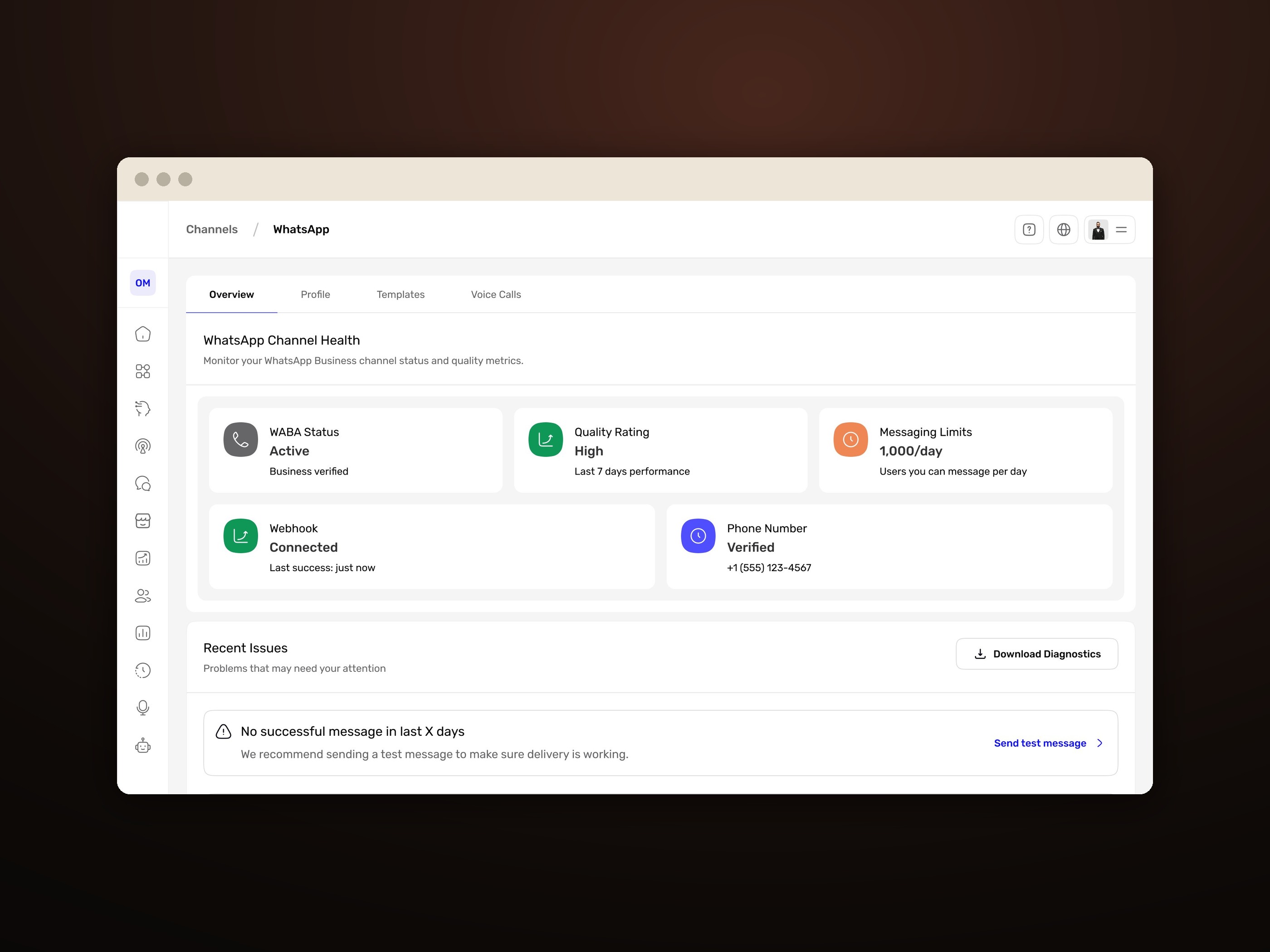Open the account menu lines icon
This screenshot has width=1270, height=952.
point(1121,229)
